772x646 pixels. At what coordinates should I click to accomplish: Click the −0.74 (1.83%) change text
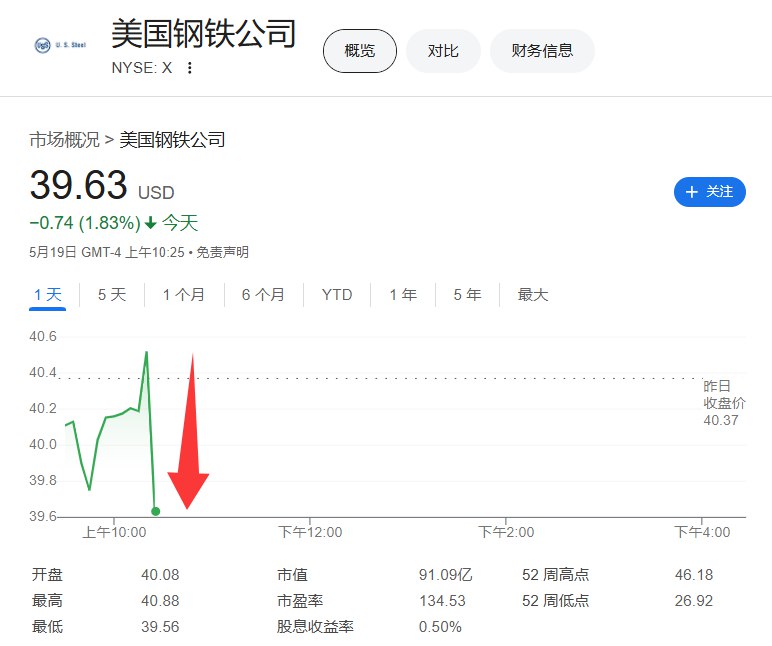(85, 223)
